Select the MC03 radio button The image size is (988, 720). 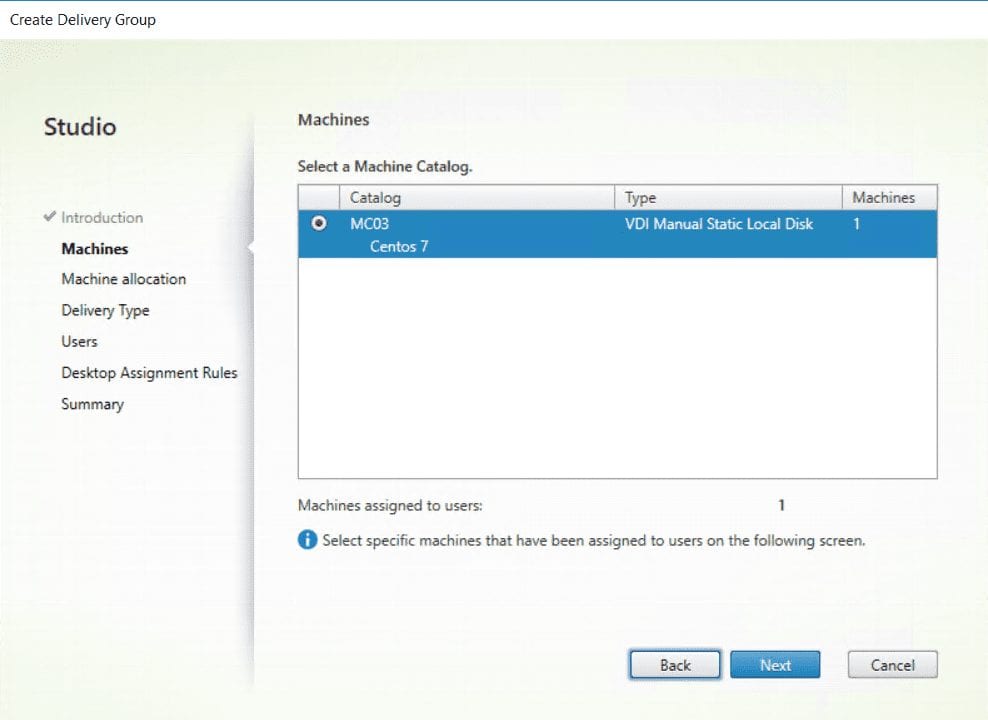tap(316, 224)
